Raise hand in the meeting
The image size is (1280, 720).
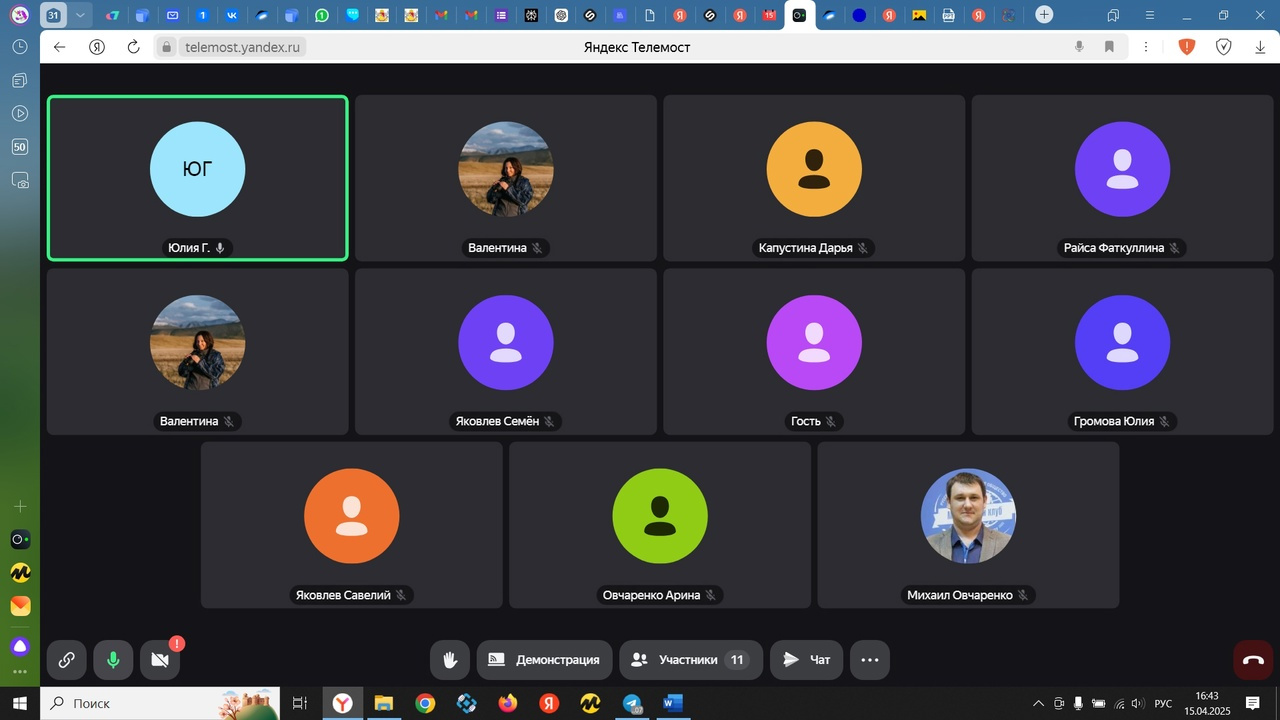tap(450, 660)
